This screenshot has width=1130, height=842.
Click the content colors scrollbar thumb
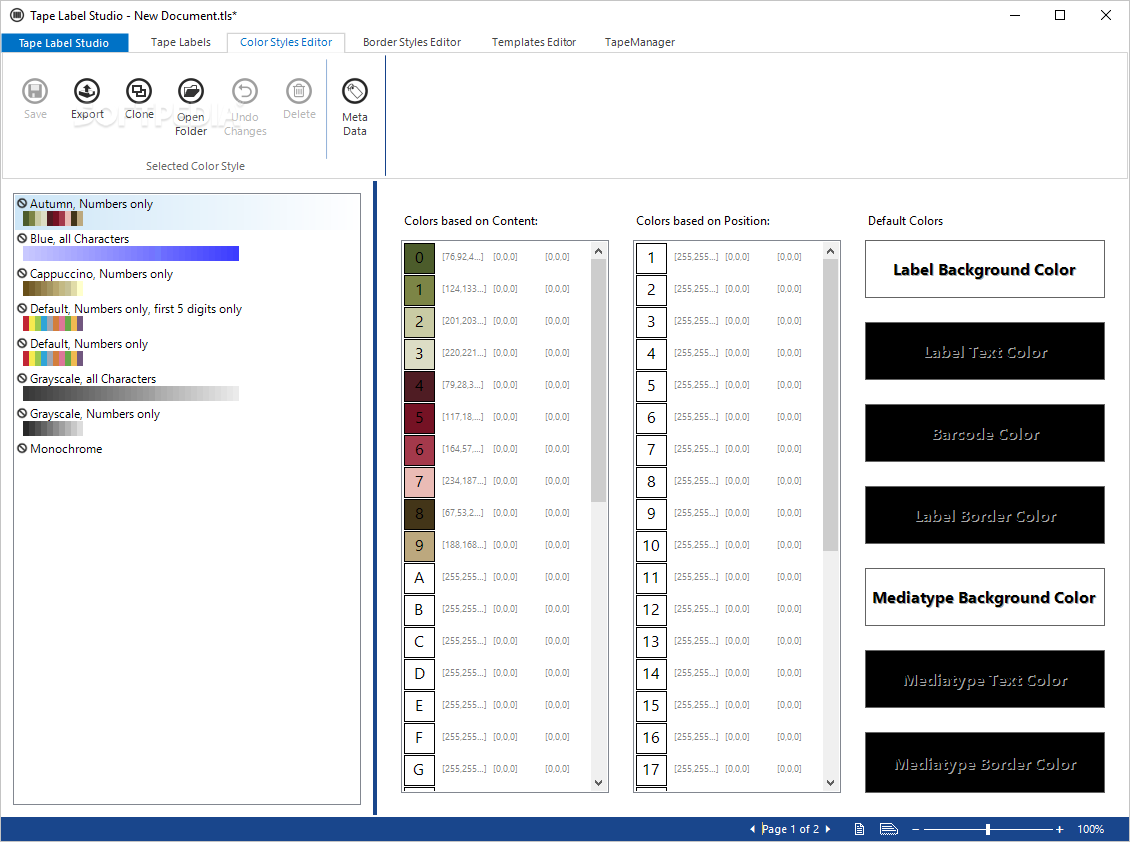598,380
